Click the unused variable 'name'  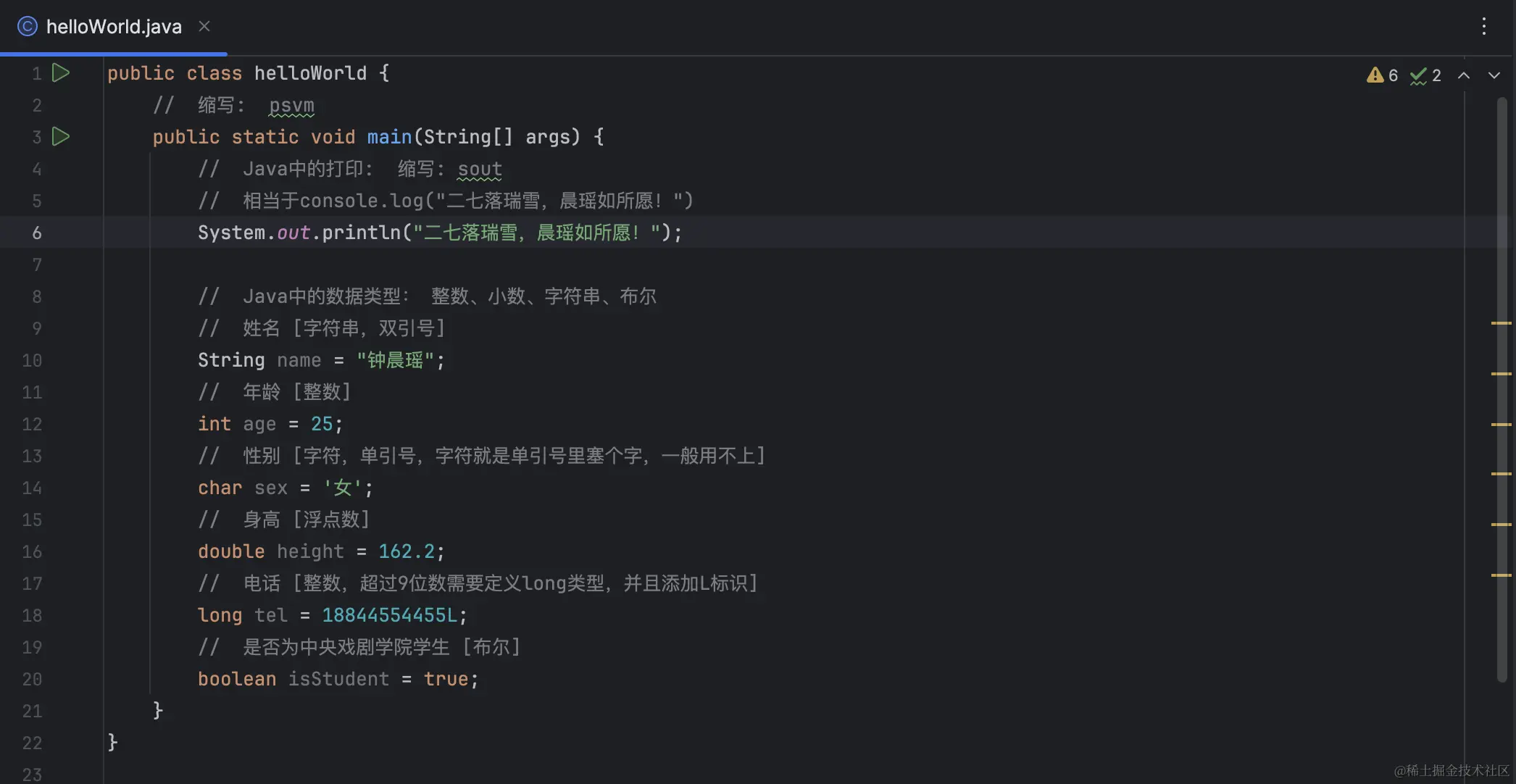299,360
